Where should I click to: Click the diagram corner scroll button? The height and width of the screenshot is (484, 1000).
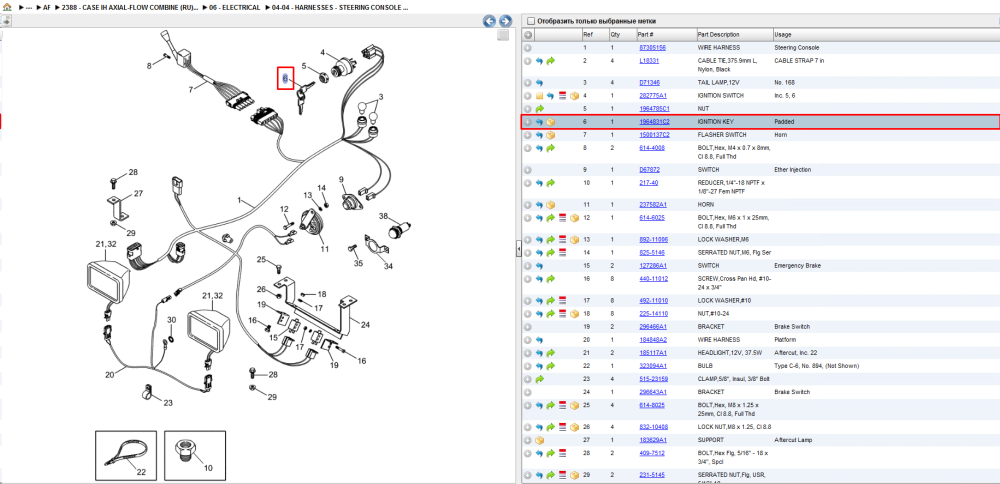coord(503,34)
